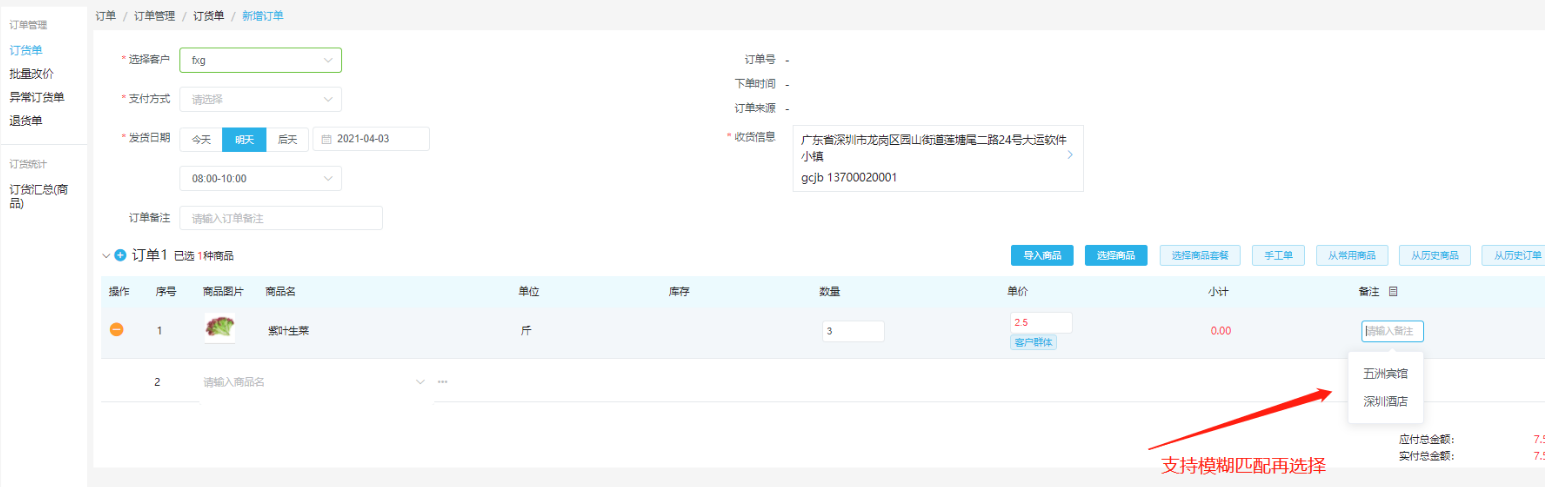Focus the 订单备注 input field
The image size is (1545, 487).
[x=281, y=218]
